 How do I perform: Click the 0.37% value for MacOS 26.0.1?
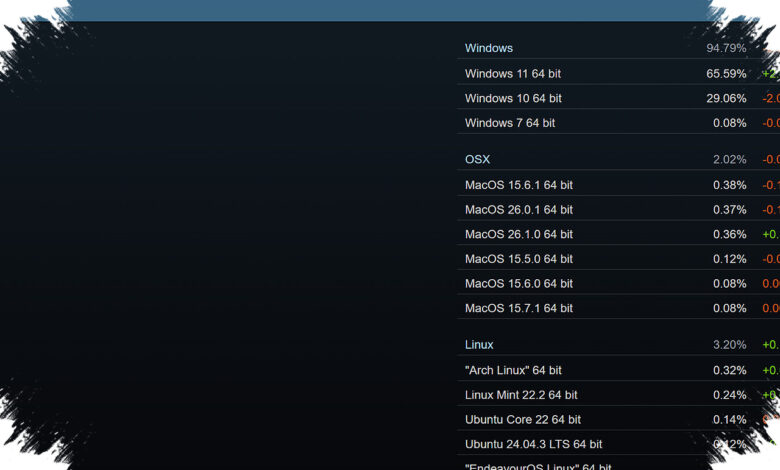click(730, 210)
